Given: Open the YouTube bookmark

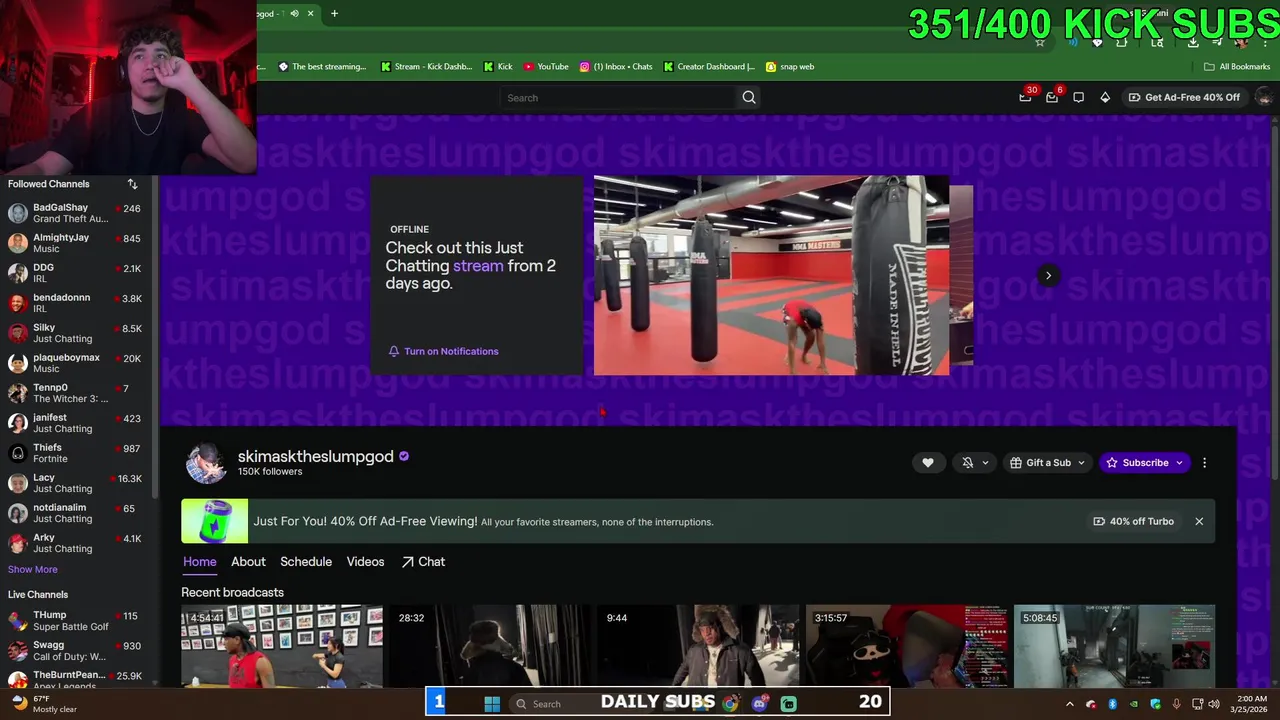Looking at the screenshot, I should coord(546,66).
